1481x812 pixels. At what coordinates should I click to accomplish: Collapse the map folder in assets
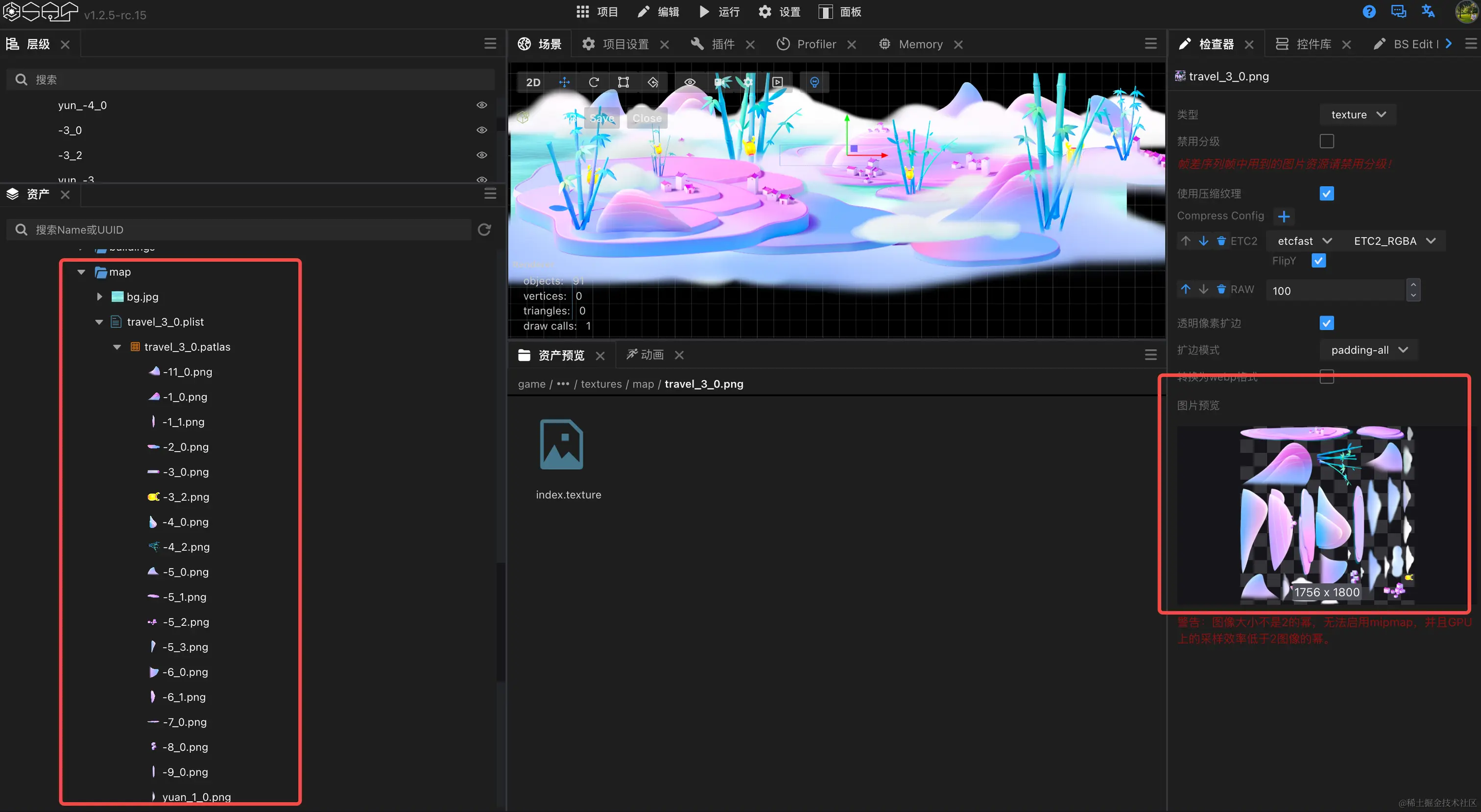click(81, 272)
